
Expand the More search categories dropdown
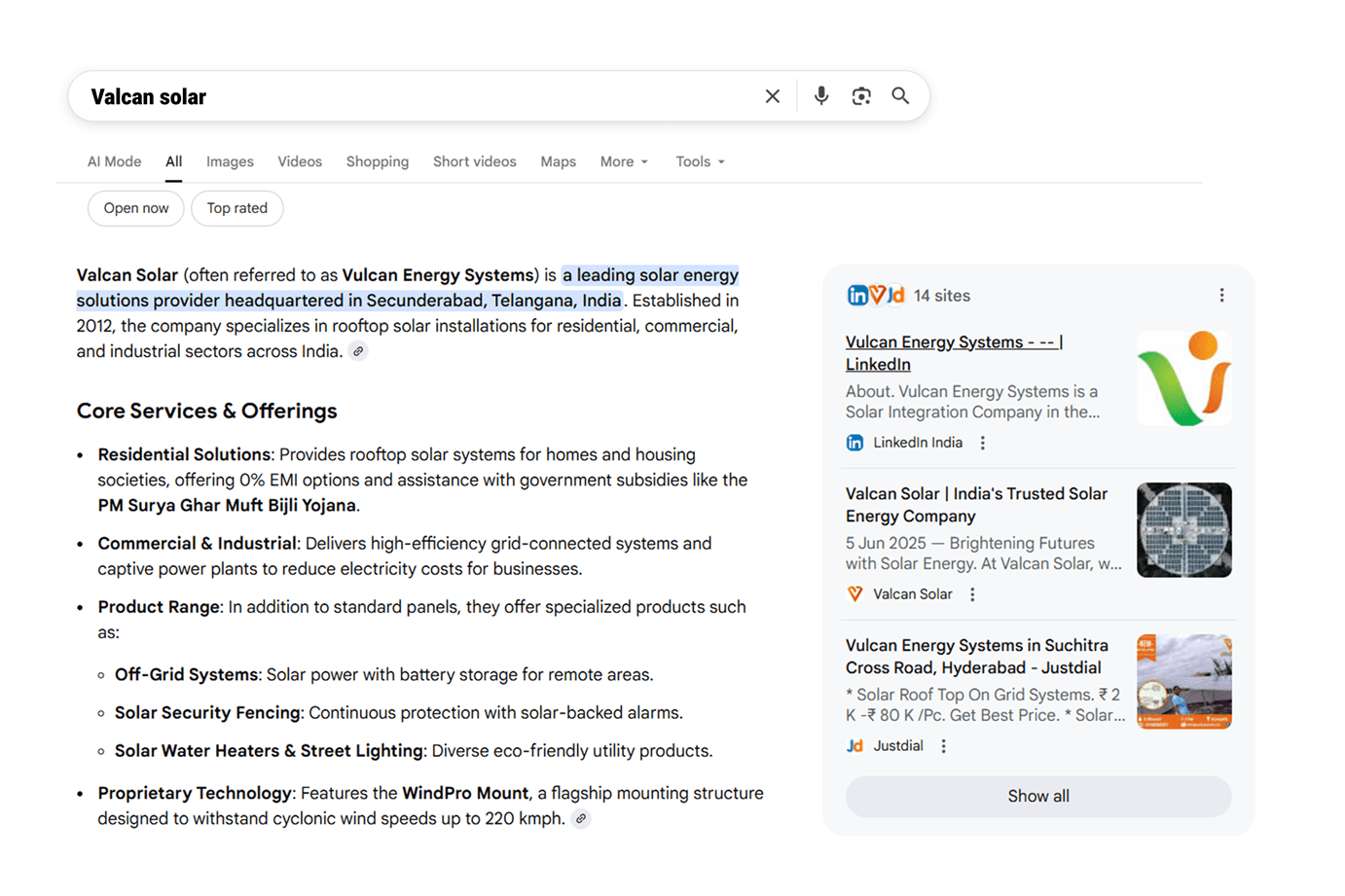(623, 161)
